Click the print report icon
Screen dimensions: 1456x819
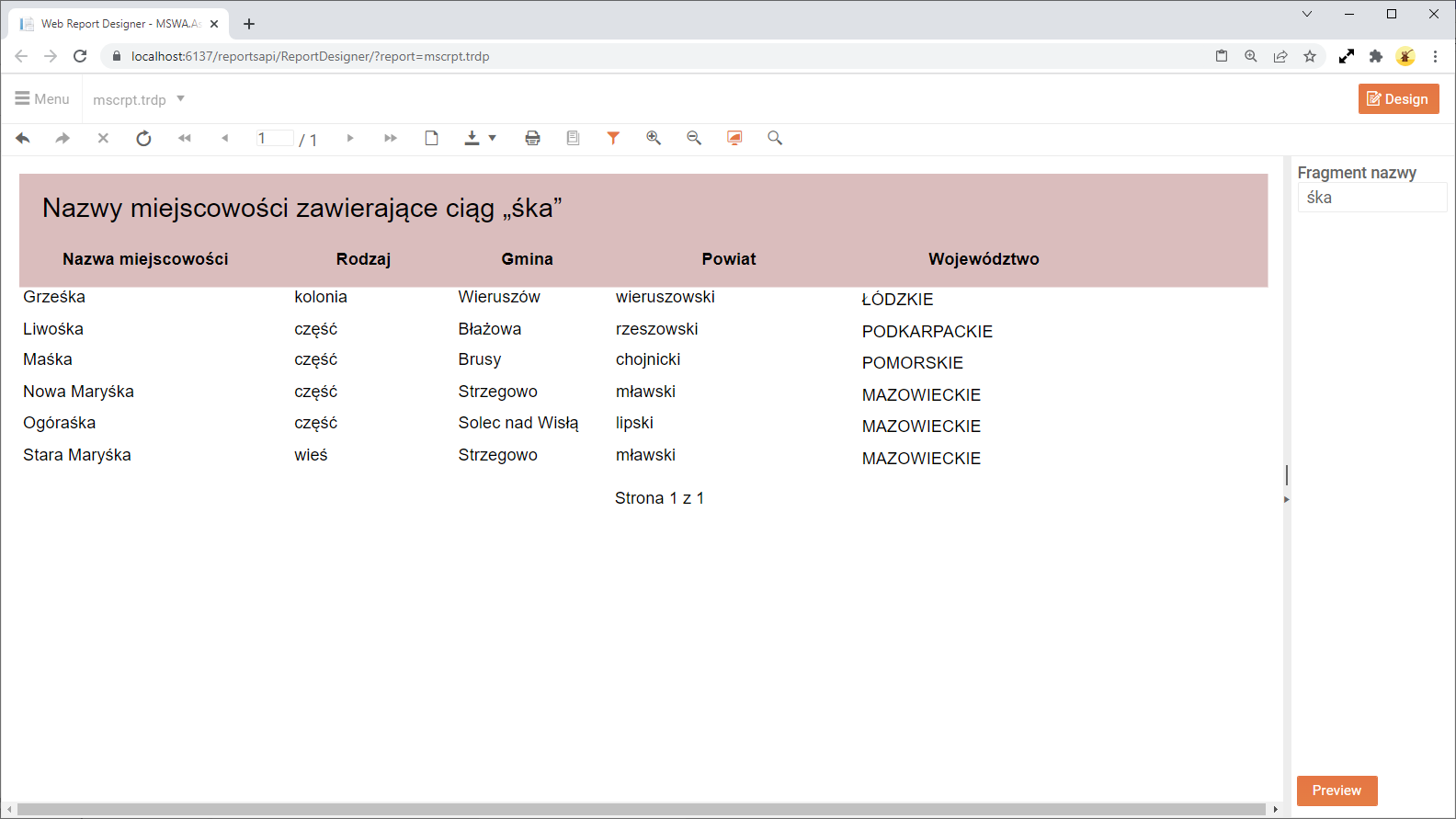[x=532, y=138]
